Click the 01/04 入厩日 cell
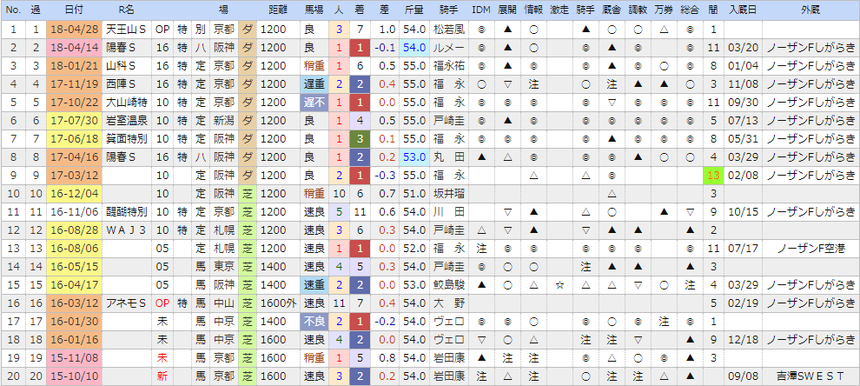The width and height of the screenshot is (860, 386). click(x=743, y=66)
